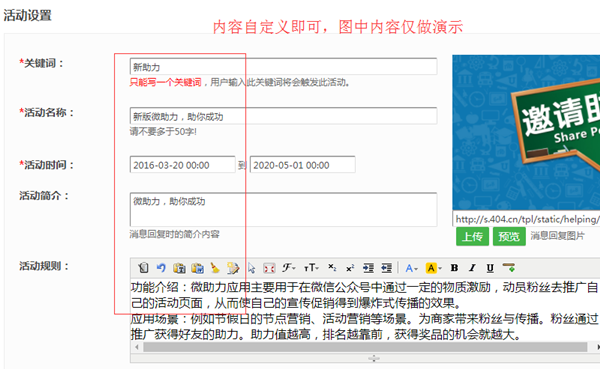This screenshot has height=369, width=600.
Task: Click the reply image banner thumbnail
Action: click(526, 132)
